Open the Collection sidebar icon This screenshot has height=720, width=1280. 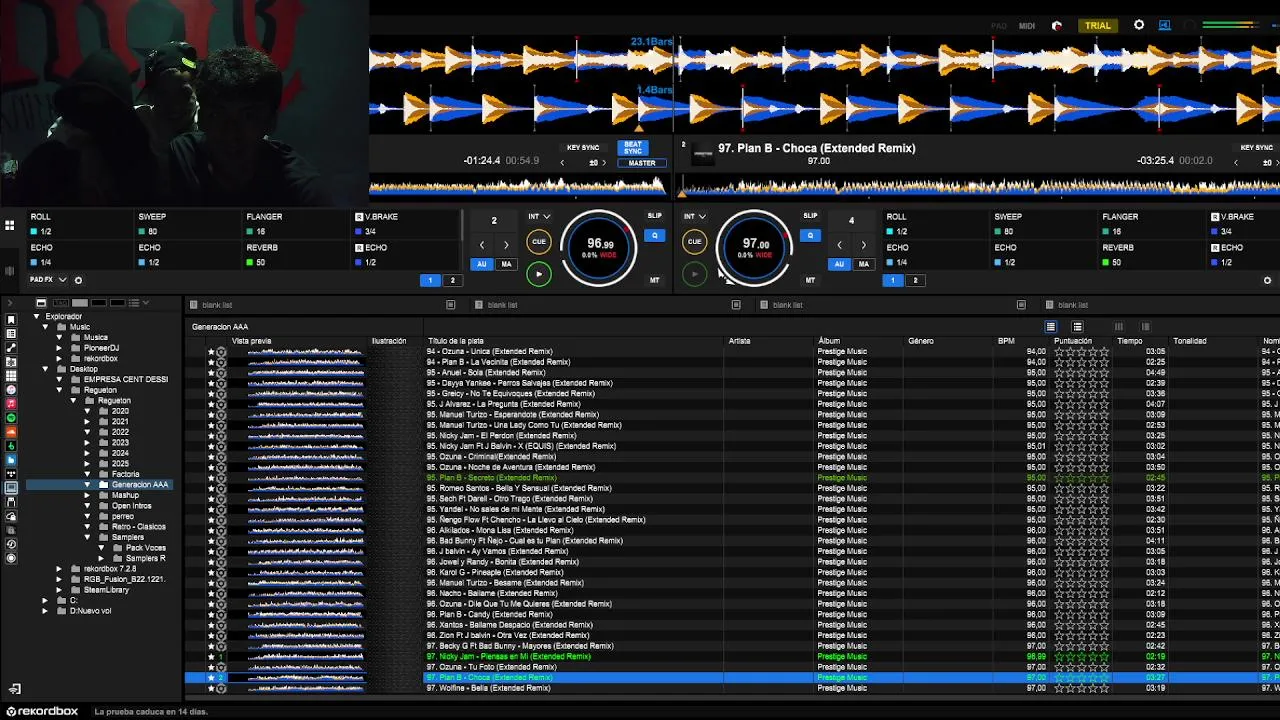(x=11, y=319)
